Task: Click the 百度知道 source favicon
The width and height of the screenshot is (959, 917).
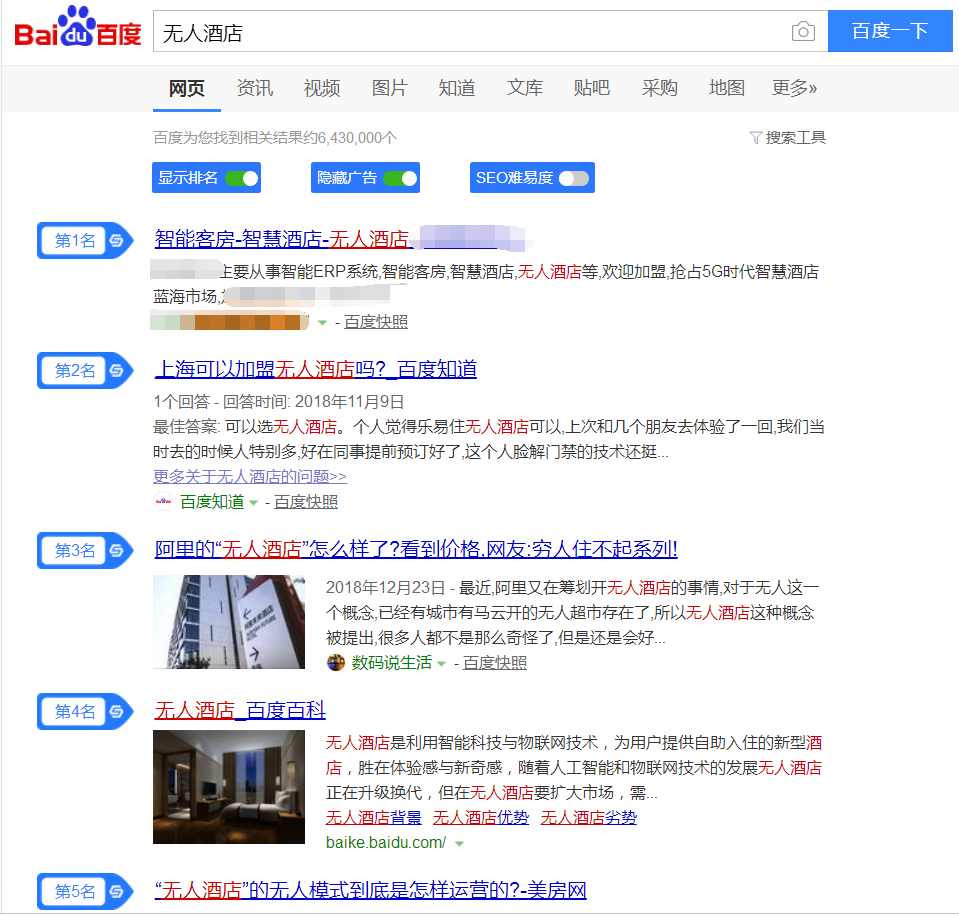Action: 163,502
